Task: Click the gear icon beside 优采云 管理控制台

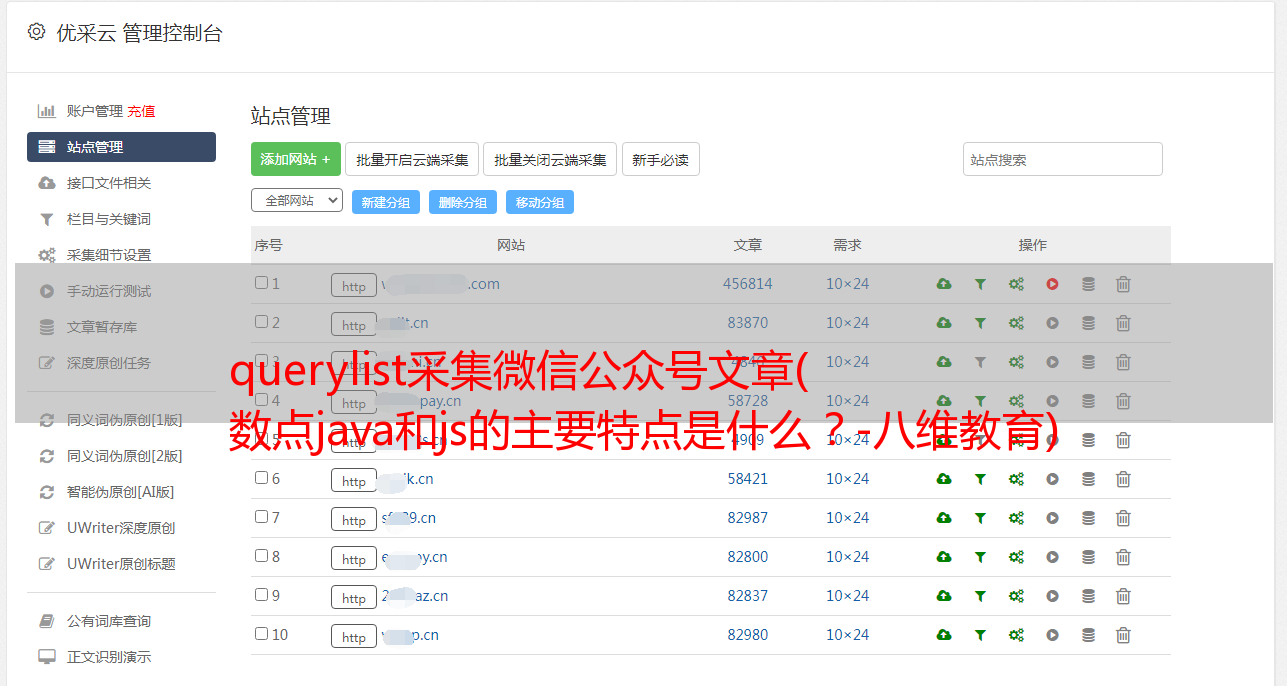Action: [x=36, y=32]
